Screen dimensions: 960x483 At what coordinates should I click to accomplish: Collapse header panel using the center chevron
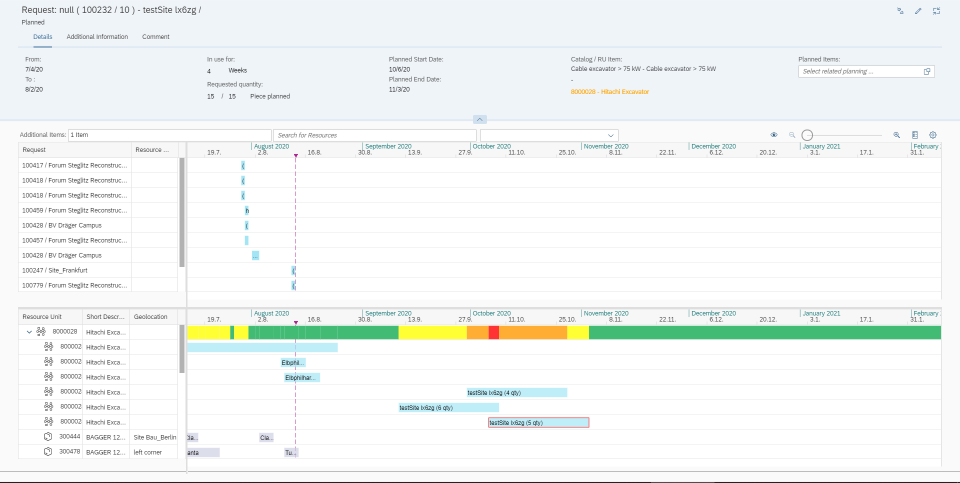[x=479, y=119]
